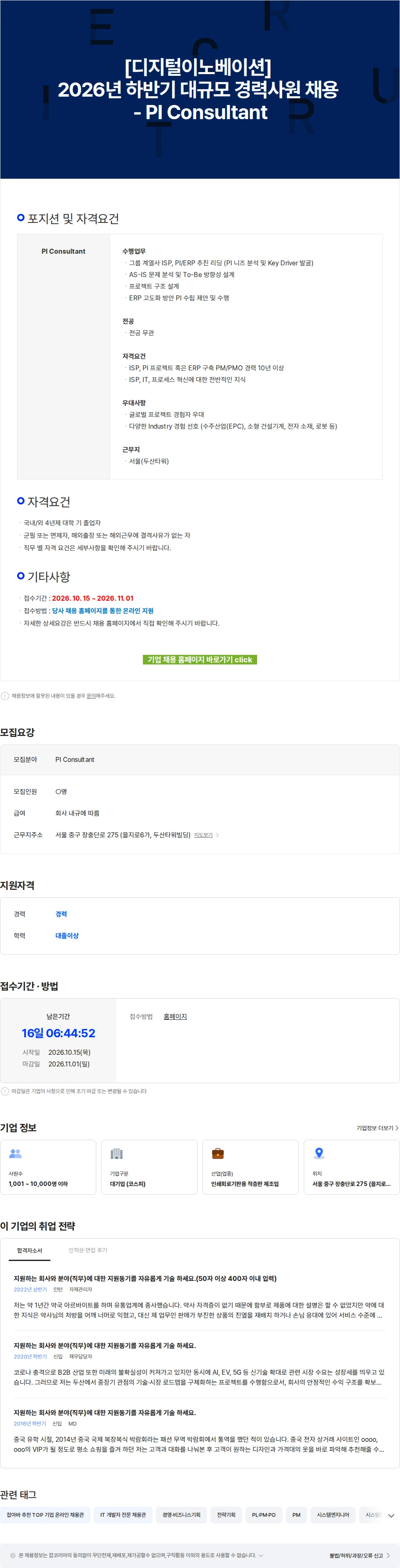Click the banner title PI Consultant heading

pyautogui.click(x=200, y=112)
